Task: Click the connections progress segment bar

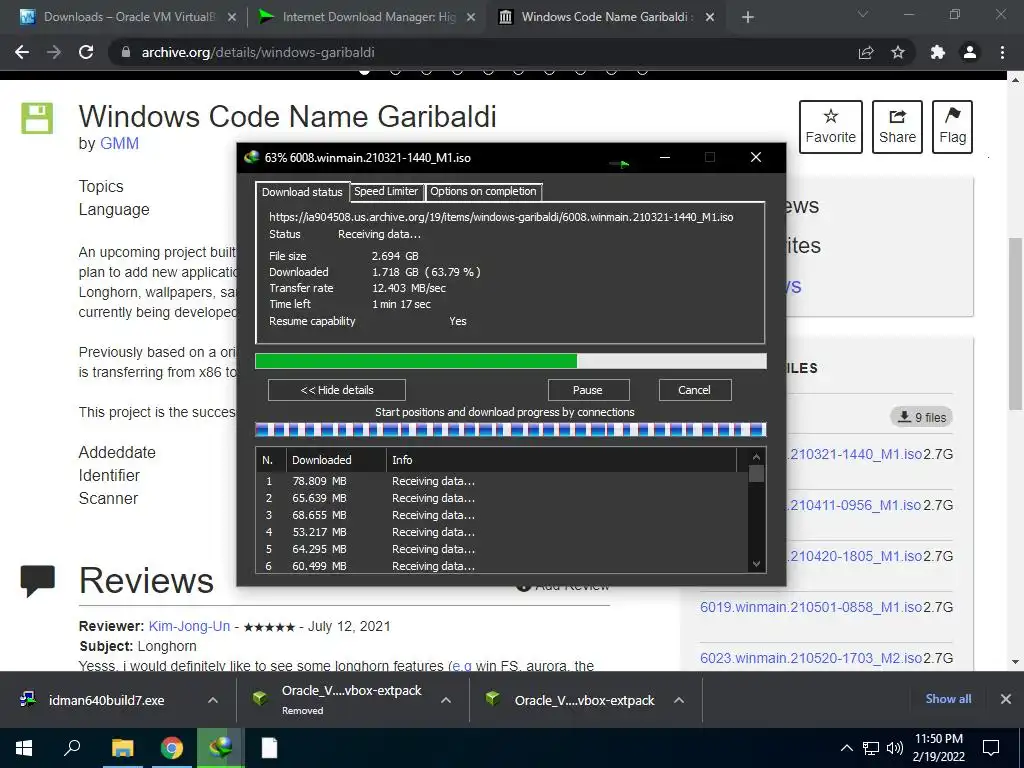Action: (511, 430)
